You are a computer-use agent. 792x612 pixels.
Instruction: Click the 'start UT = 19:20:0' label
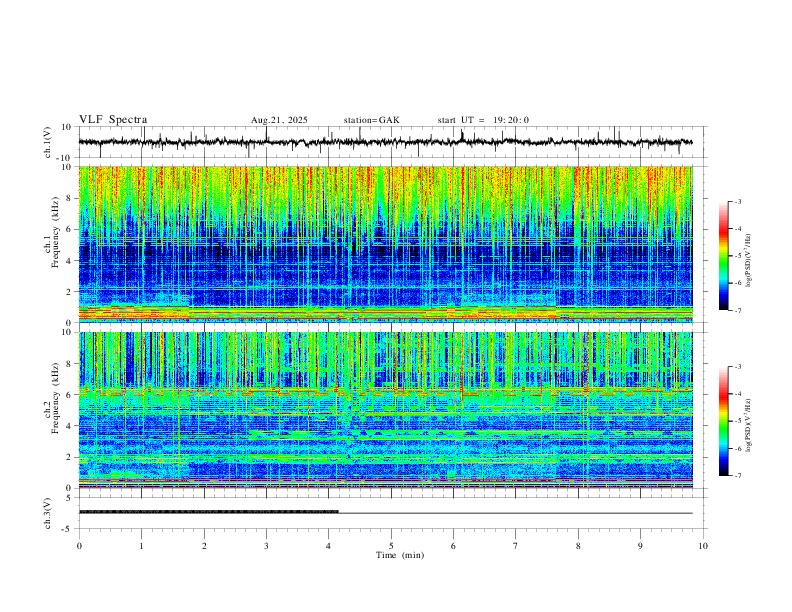483,120
